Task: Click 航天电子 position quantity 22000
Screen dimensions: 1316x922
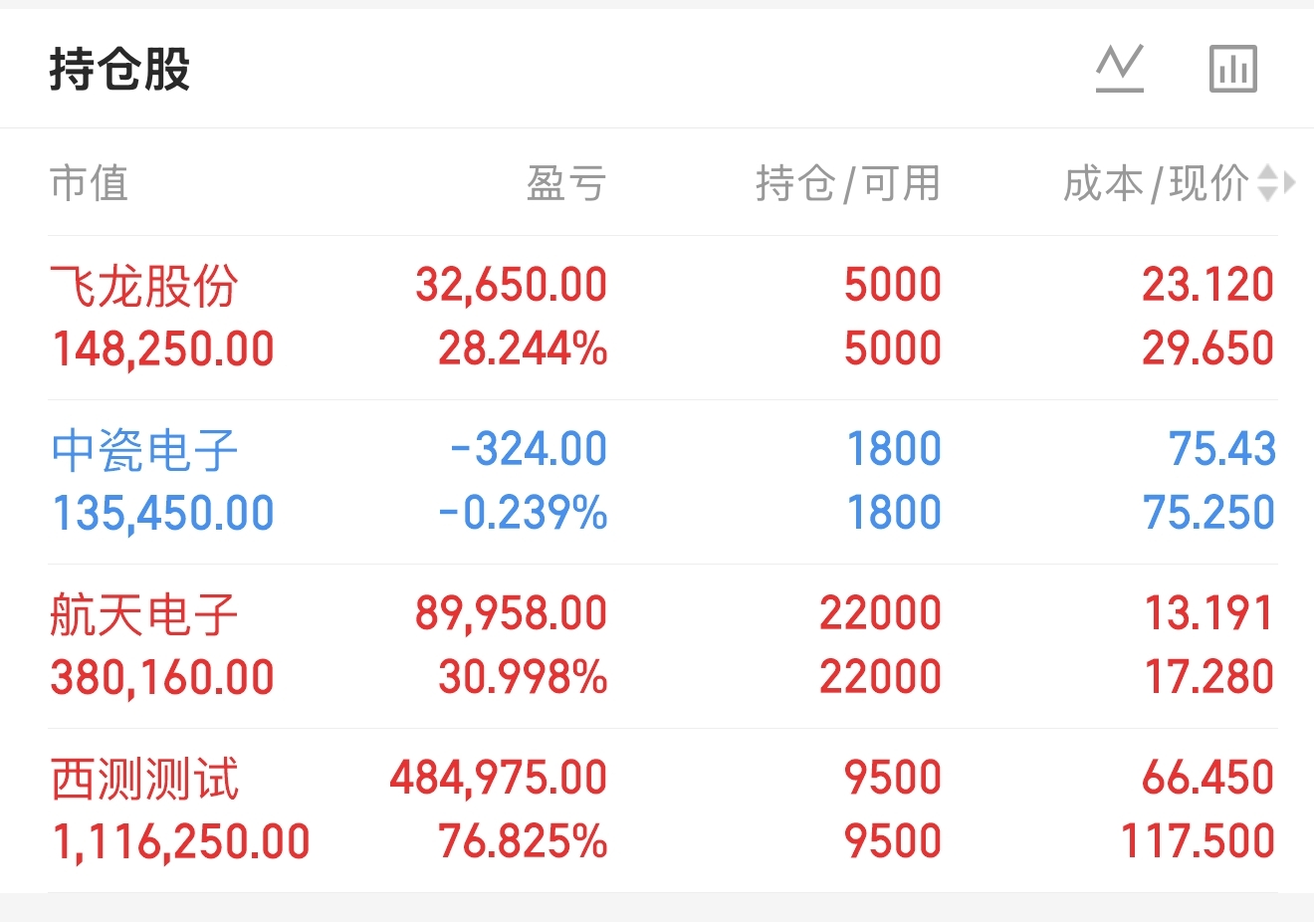Action: (x=880, y=613)
